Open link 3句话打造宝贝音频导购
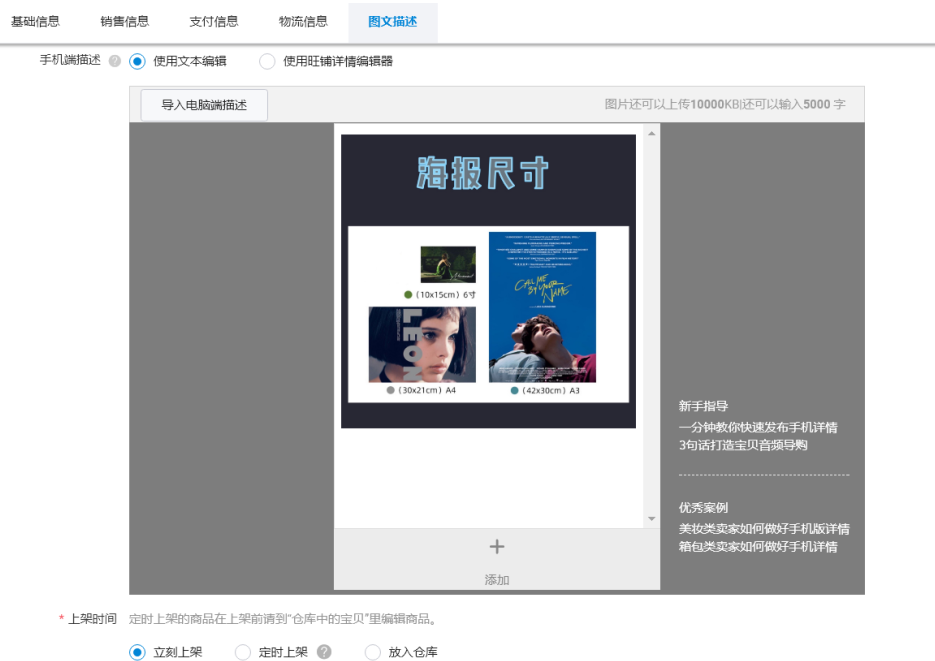Screen dimensions: 935x661 click(743, 445)
